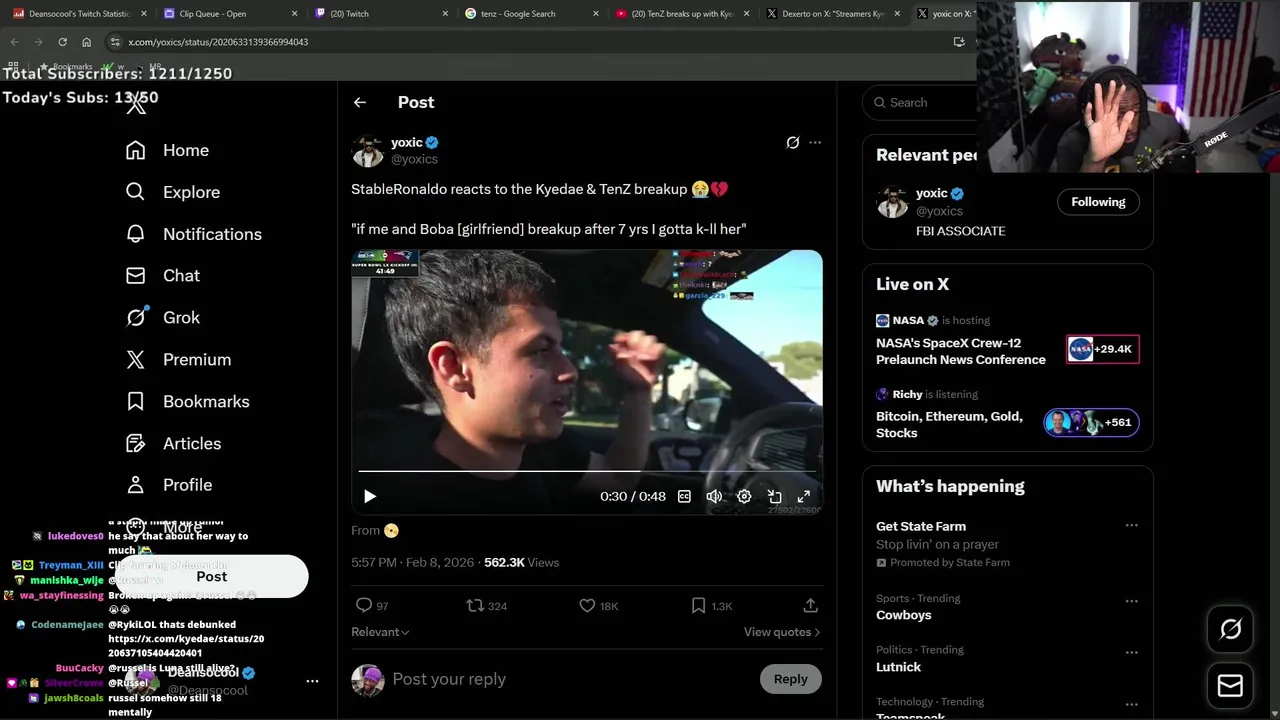Open the x.com link in Twitch chat

(186, 646)
